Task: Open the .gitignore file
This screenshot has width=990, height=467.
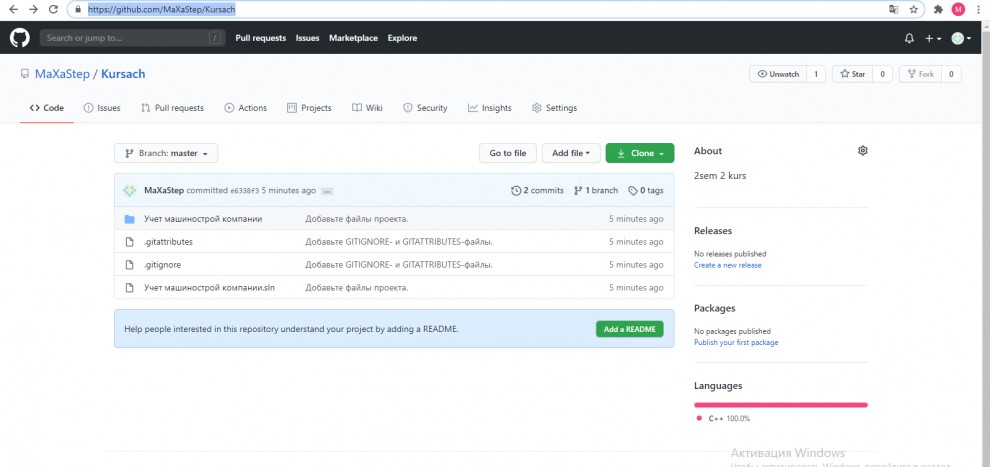Action: point(162,265)
